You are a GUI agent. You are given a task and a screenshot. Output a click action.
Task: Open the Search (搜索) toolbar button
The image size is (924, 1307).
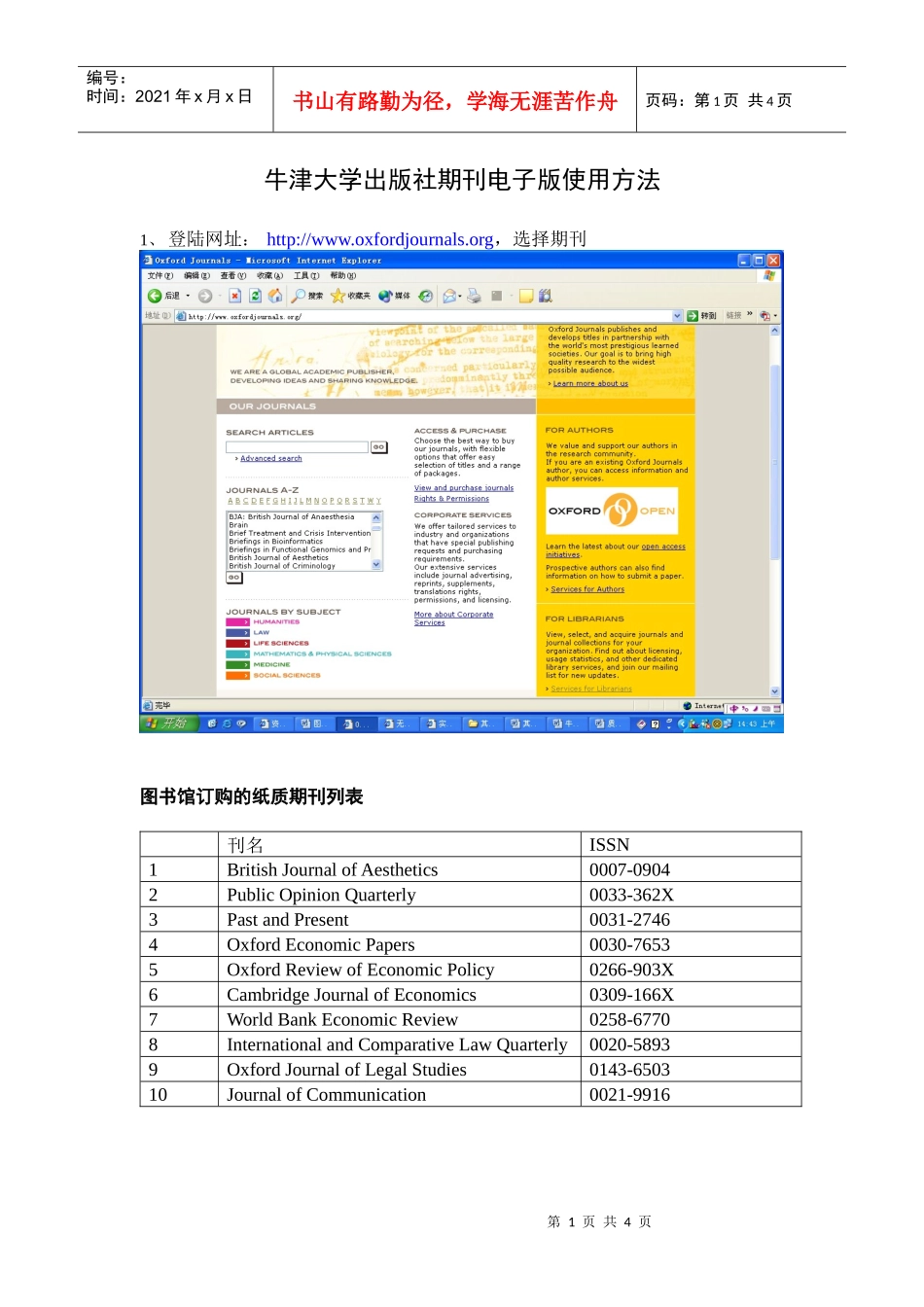[x=307, y=296]
